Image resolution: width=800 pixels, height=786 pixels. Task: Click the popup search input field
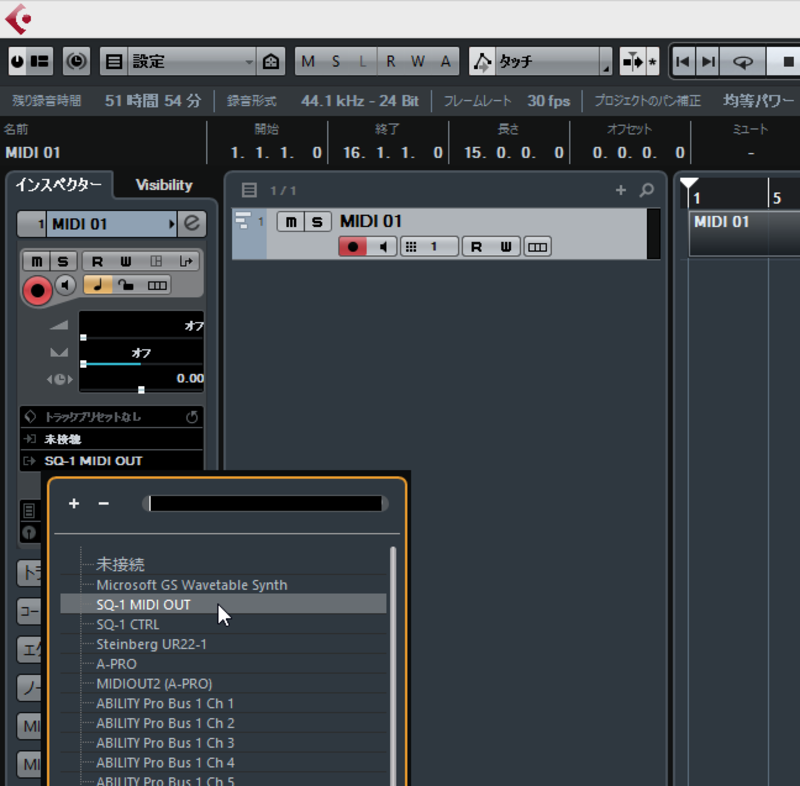pos(265,503)
